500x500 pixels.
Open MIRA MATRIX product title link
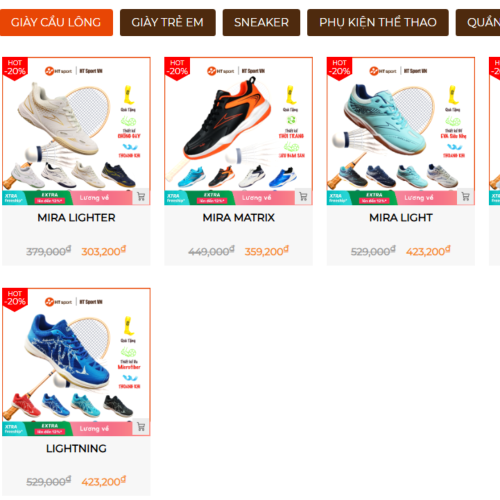pos(239,218)
